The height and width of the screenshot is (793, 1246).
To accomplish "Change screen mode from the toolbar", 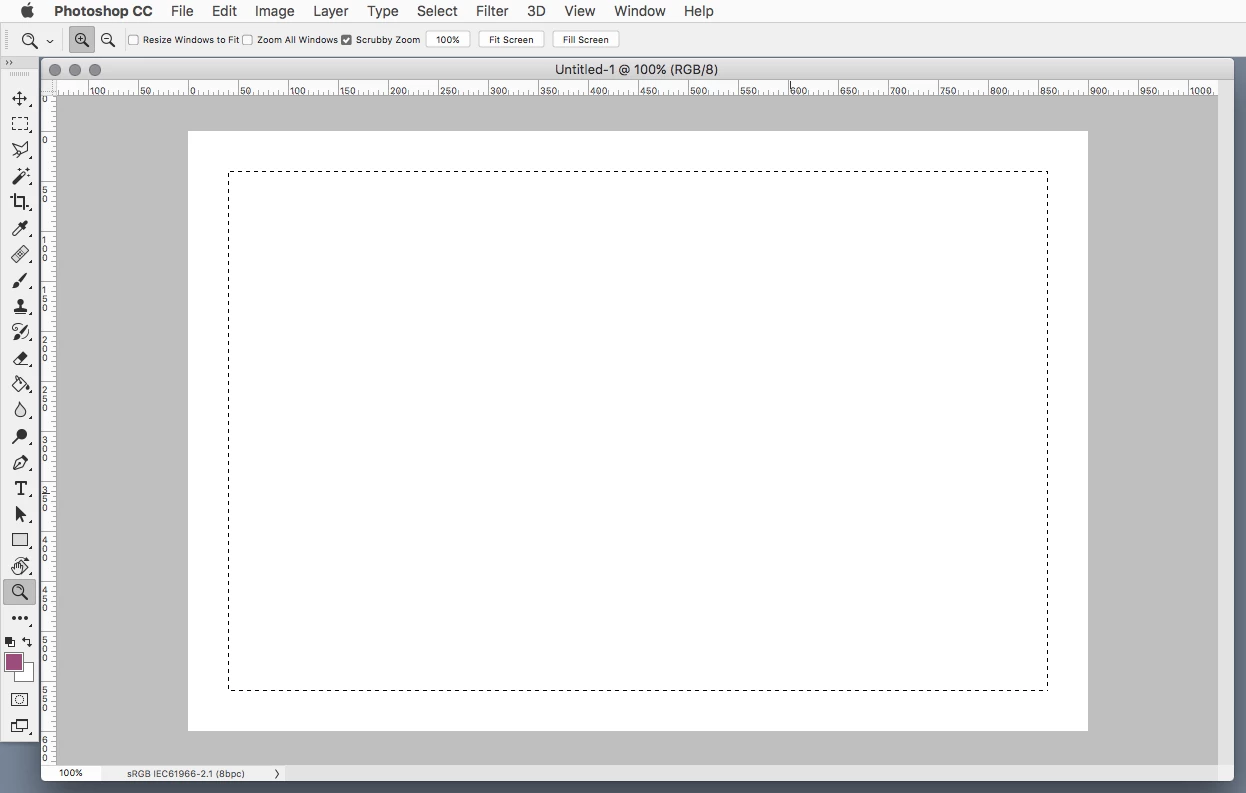I will (19, 726).
